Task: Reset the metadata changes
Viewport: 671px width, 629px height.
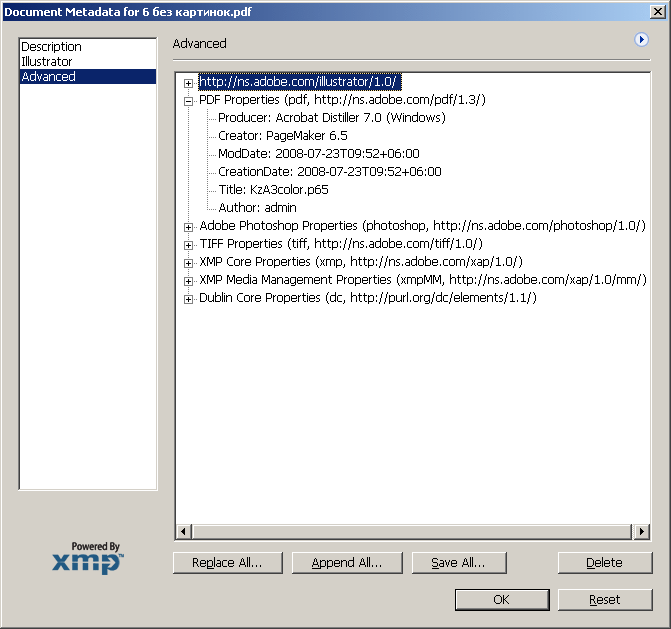Action: [x=605, y=599]
